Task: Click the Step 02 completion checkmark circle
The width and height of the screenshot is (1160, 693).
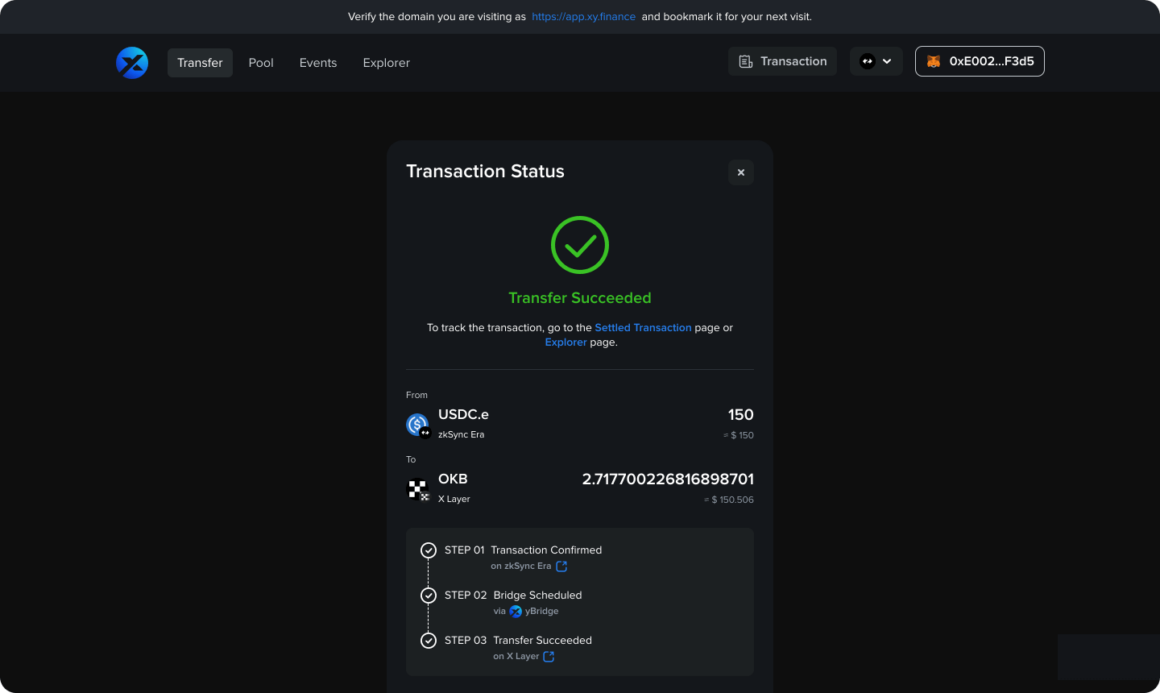Action: [429, 596]
